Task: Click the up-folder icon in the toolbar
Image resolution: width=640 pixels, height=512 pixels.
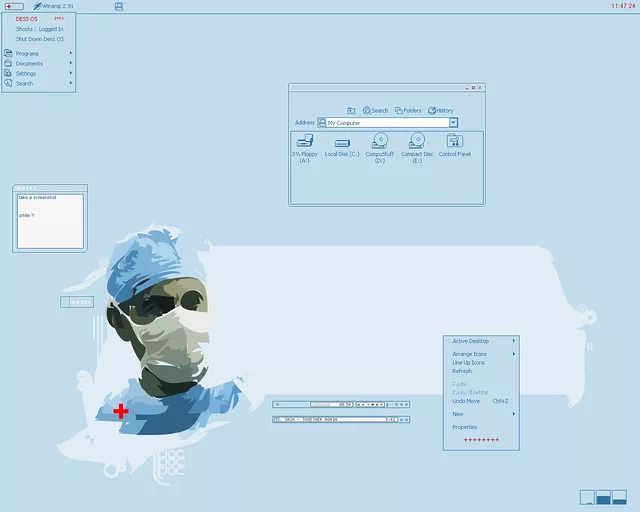Action: 351,110
